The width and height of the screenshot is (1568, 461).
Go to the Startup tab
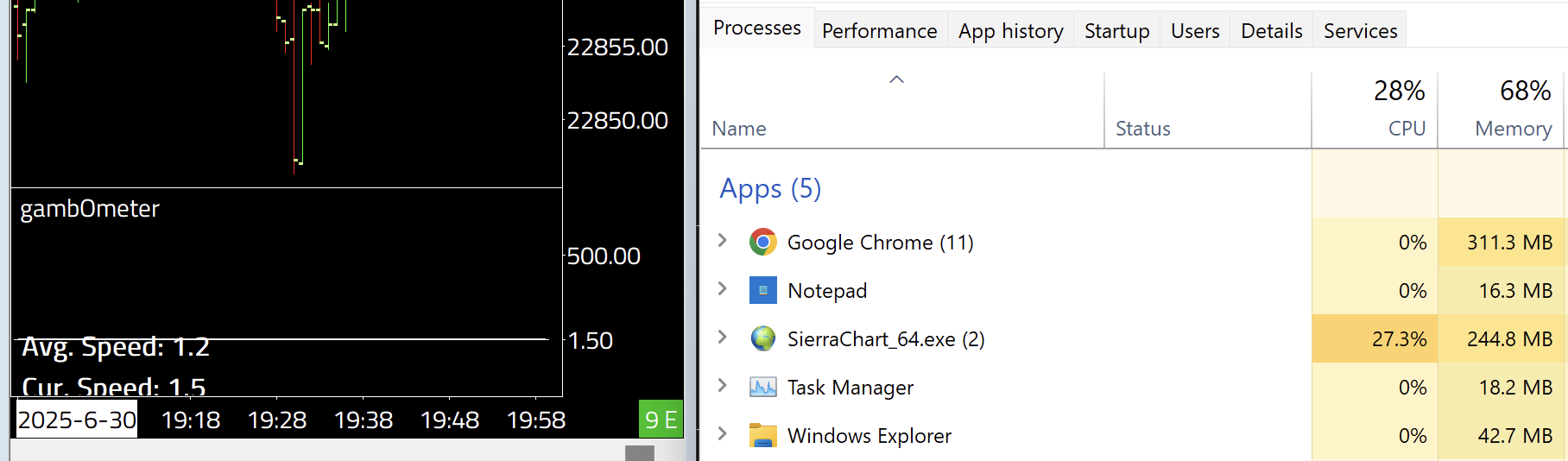(x=1116, y=31)
